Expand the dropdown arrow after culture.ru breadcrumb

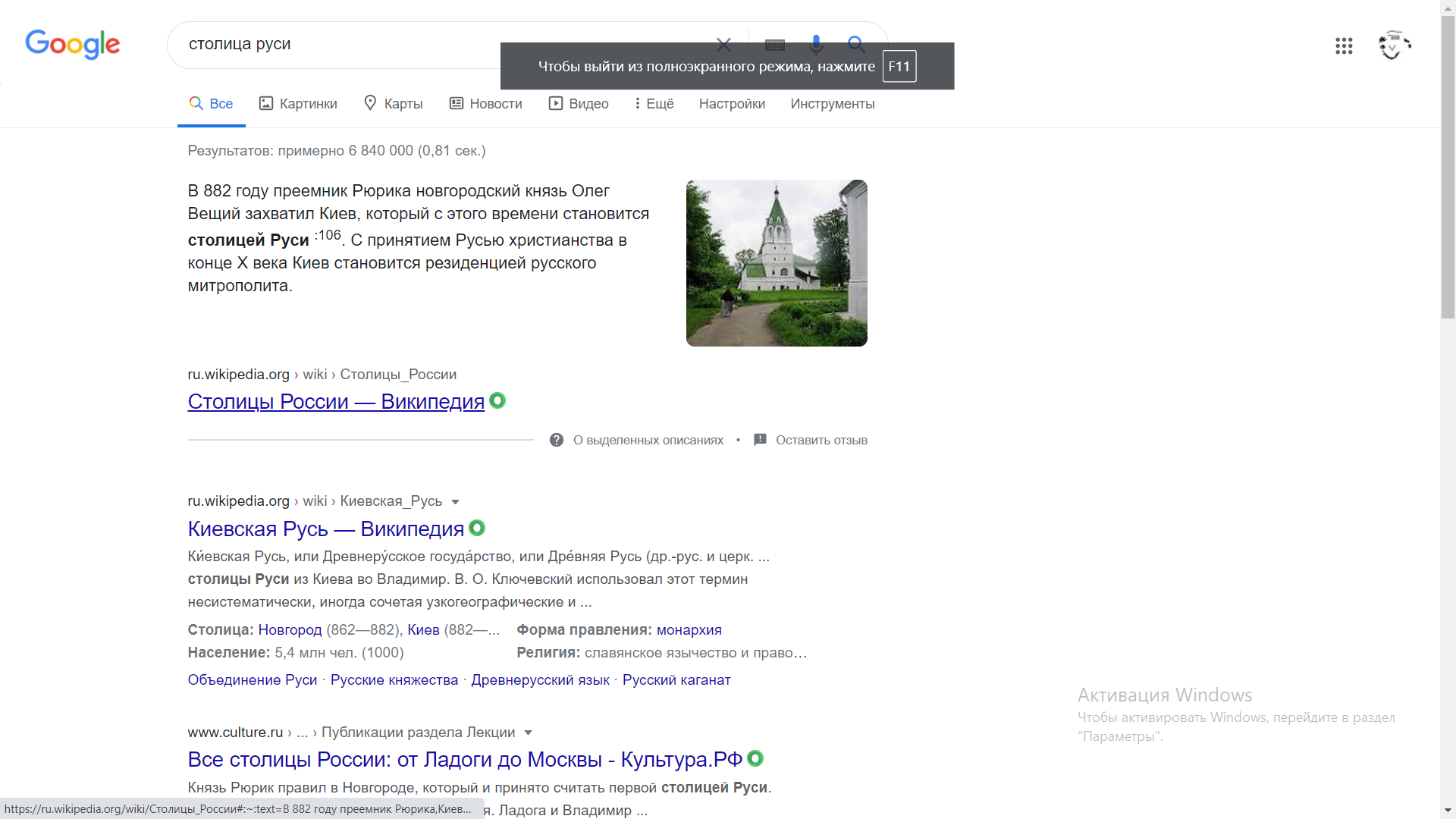[529, 733]
